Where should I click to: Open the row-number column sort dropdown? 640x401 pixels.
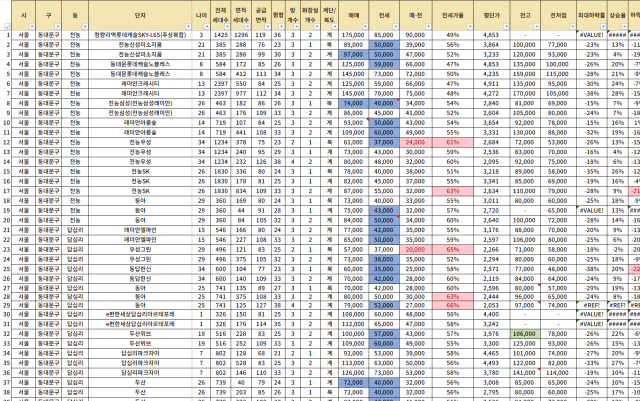point(7,27)
